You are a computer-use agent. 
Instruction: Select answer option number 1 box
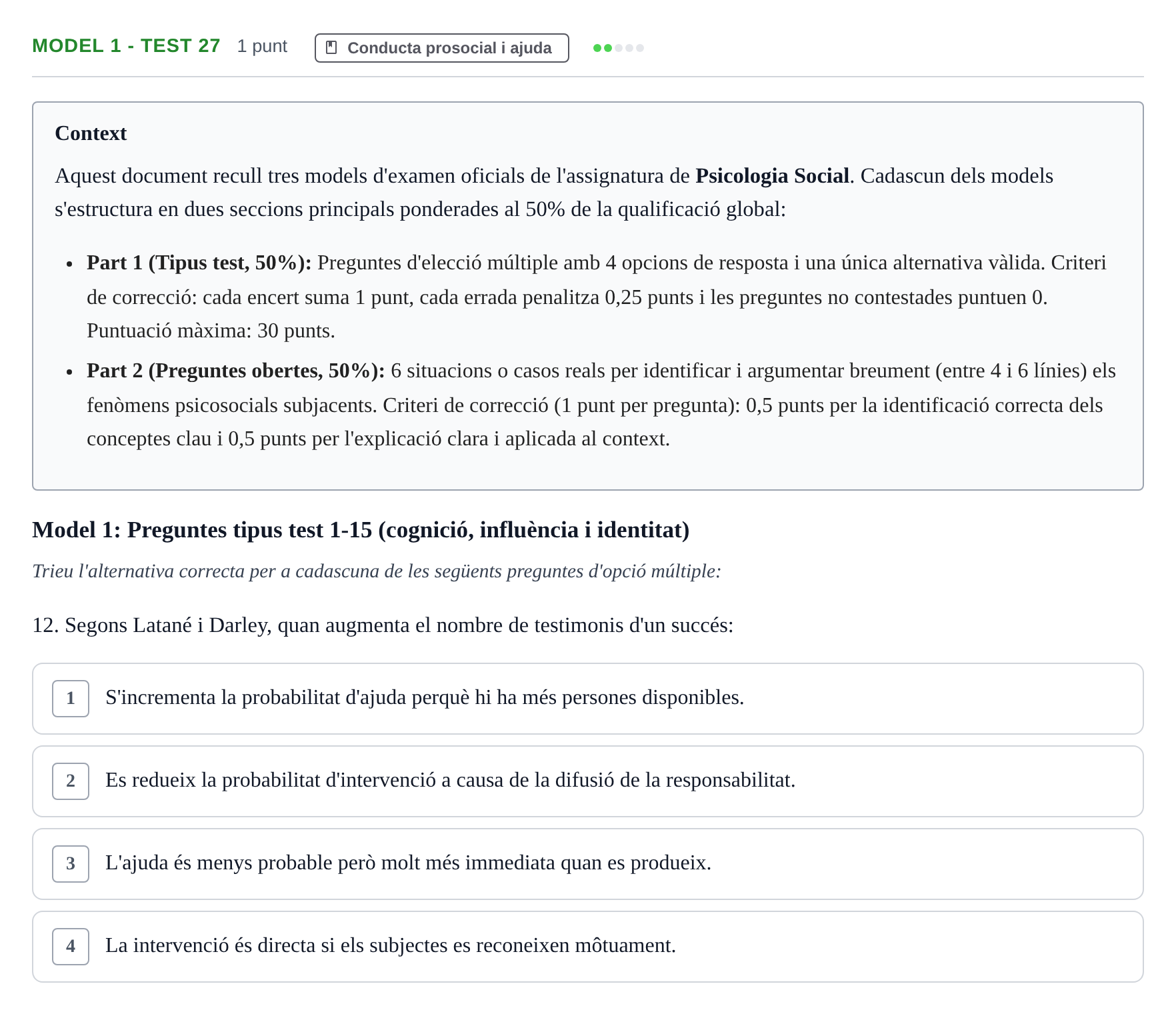(x=71, y=698)
